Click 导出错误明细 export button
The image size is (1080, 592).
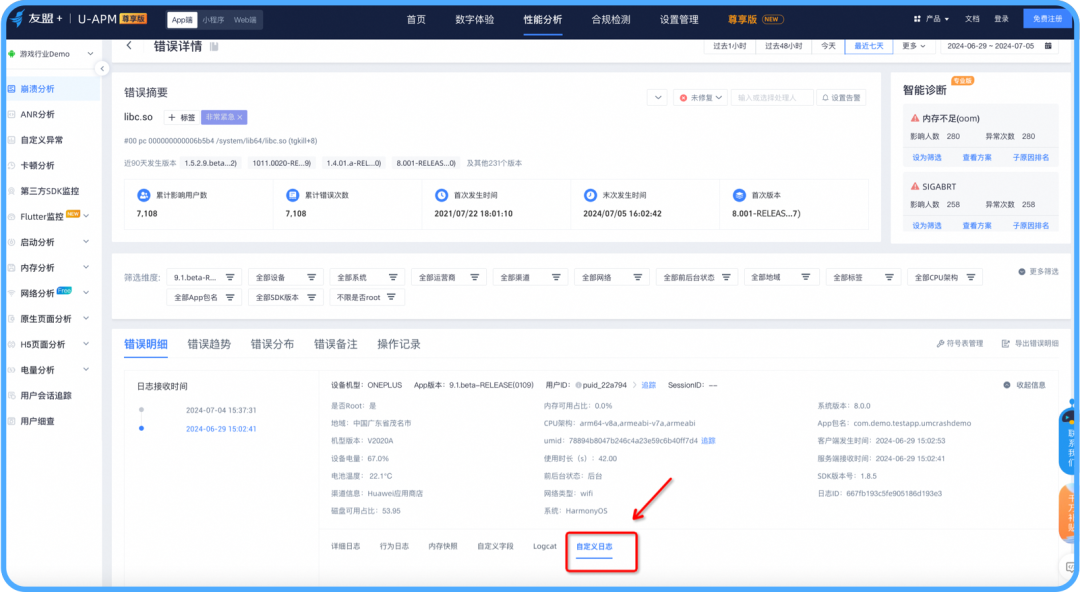[x=1030, y=343]
